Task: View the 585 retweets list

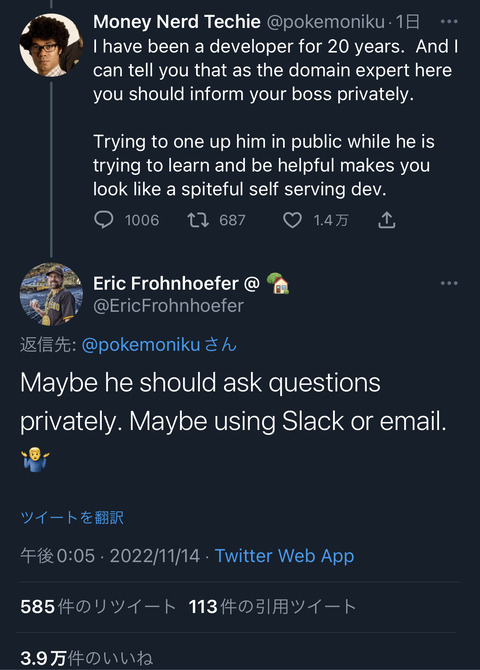Action: pyautogui.click(x=98, y=607)
